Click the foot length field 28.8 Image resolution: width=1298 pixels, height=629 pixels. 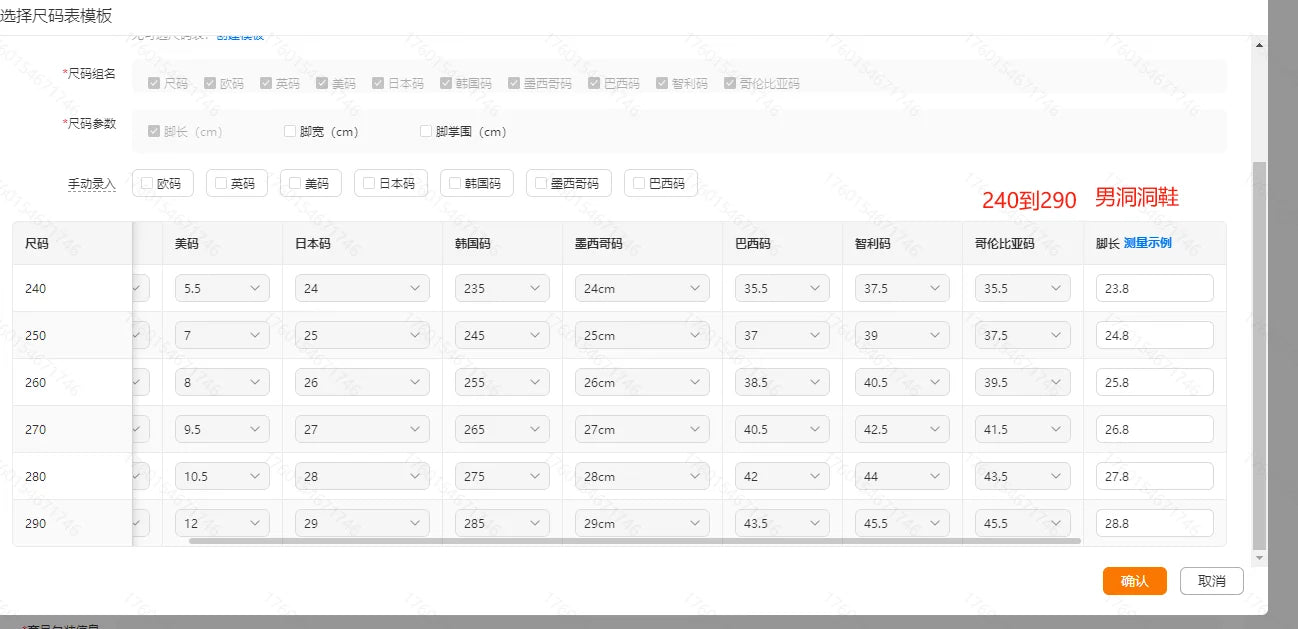1155,523
